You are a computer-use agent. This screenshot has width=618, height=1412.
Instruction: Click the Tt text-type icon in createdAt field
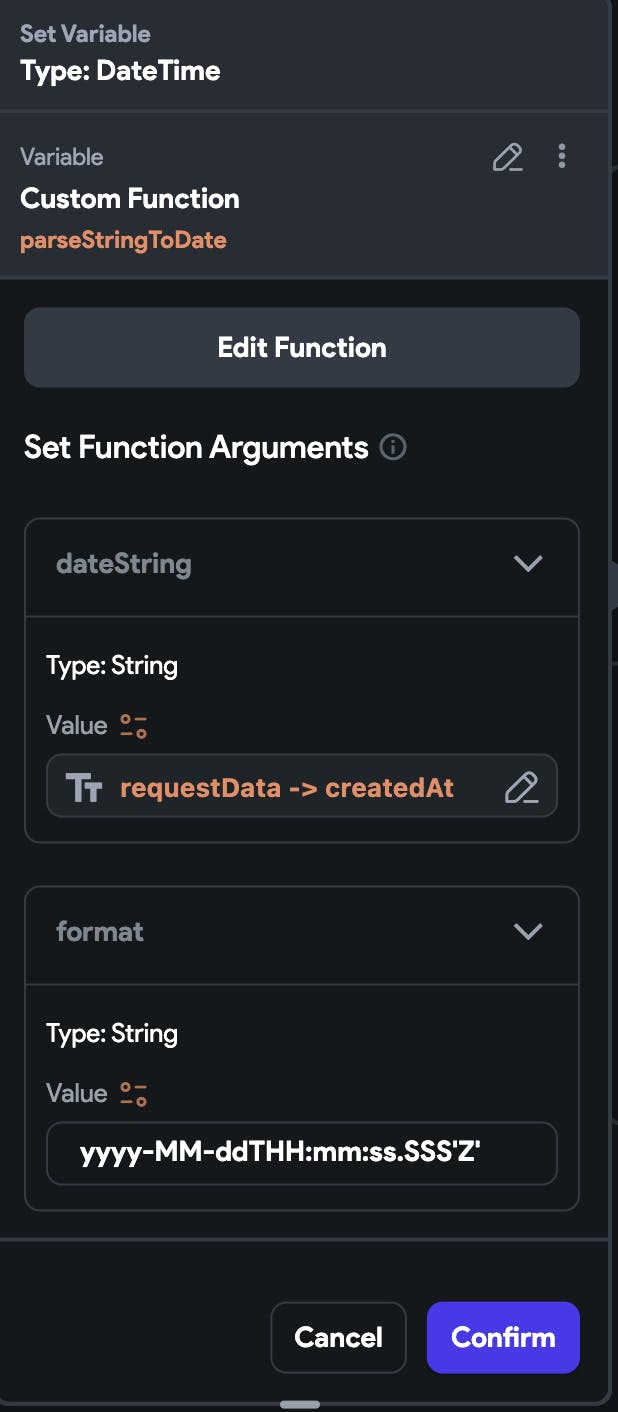coord(84,788)
